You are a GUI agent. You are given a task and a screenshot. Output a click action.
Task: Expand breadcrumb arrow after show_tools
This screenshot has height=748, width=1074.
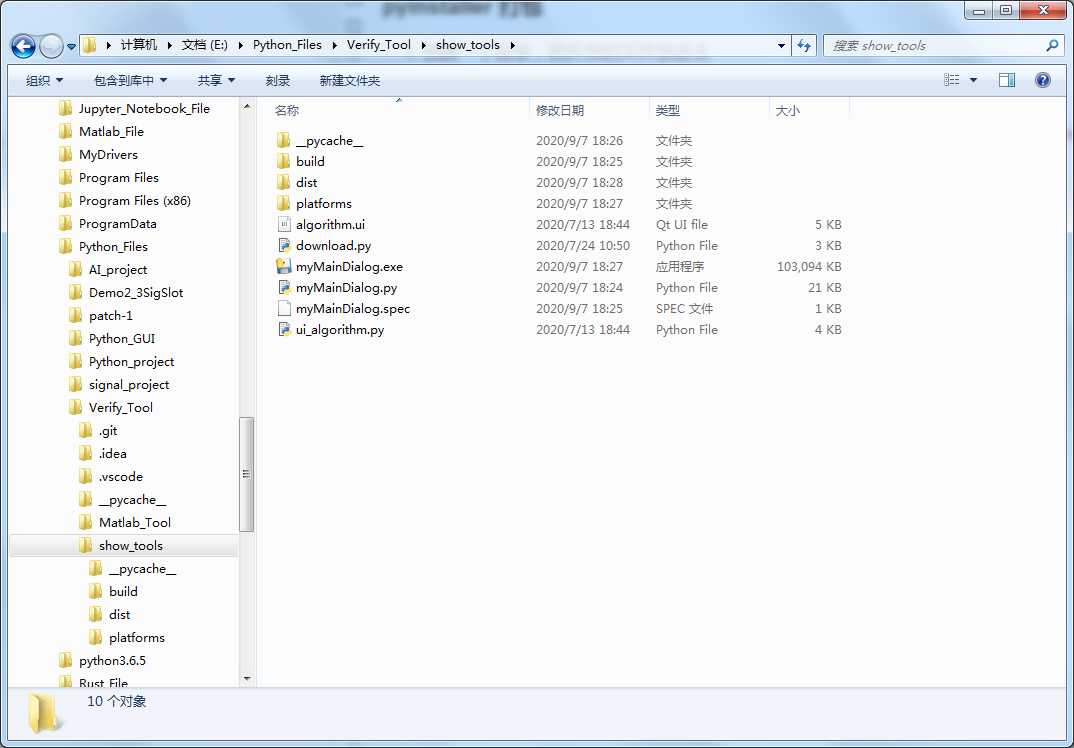(512, 46)
